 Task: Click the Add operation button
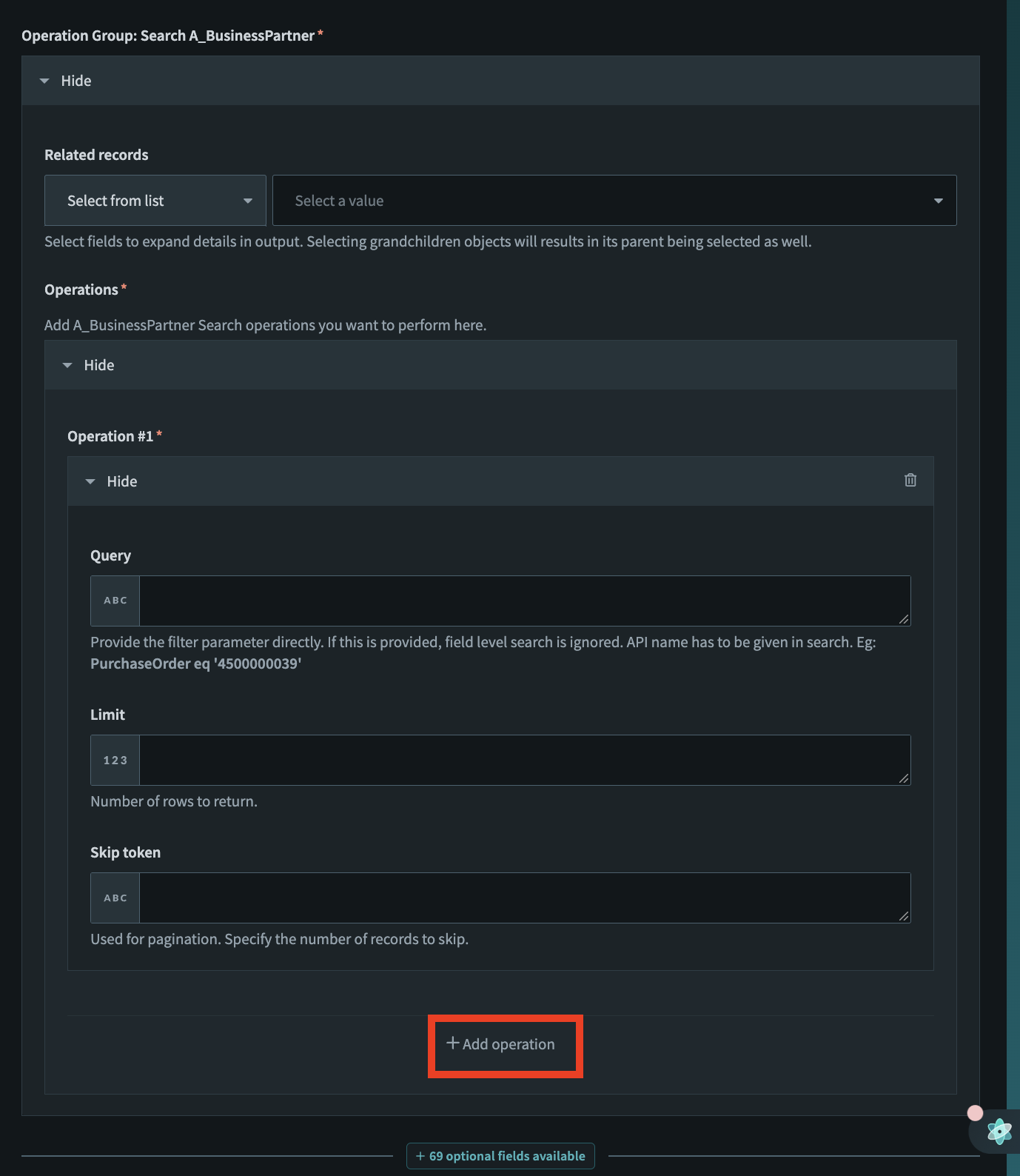[x=505, y=1044]
